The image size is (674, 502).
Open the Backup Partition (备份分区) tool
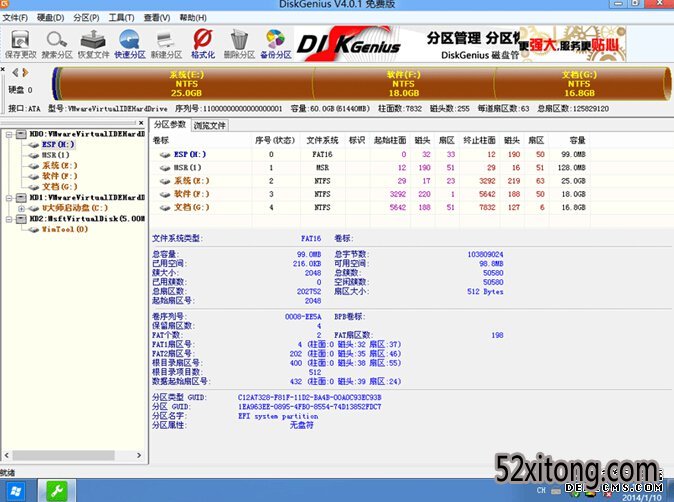pyautogui.click(x=276, y=43)
